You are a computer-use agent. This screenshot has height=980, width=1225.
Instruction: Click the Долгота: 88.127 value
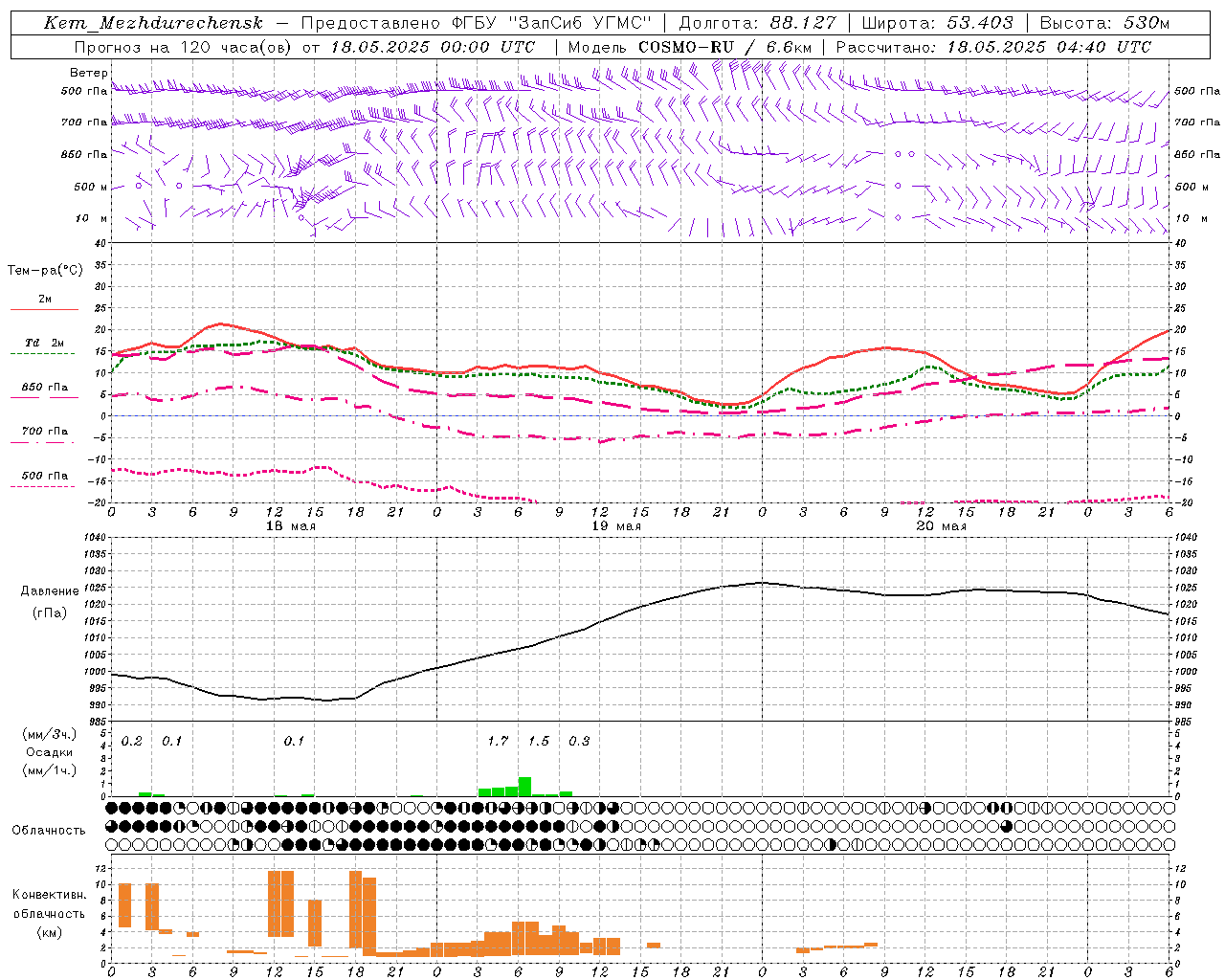click(x=757, y=23)
